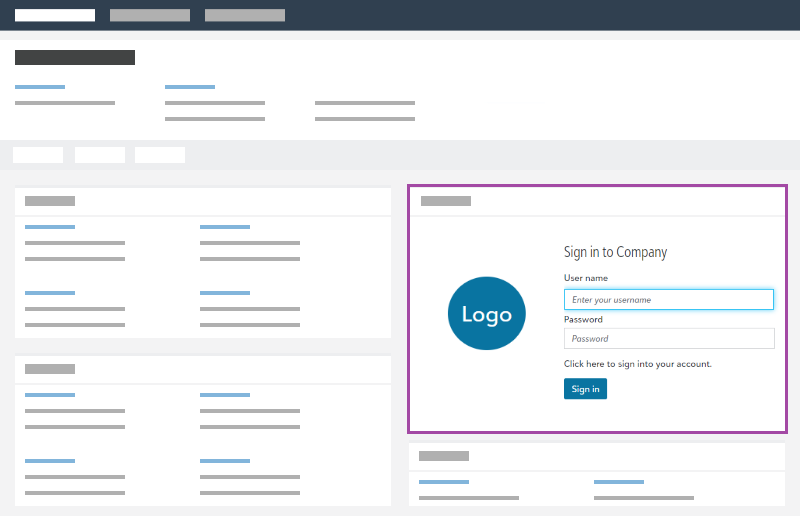Switch to the middle gray tab in top navigation

coord(150,15)
